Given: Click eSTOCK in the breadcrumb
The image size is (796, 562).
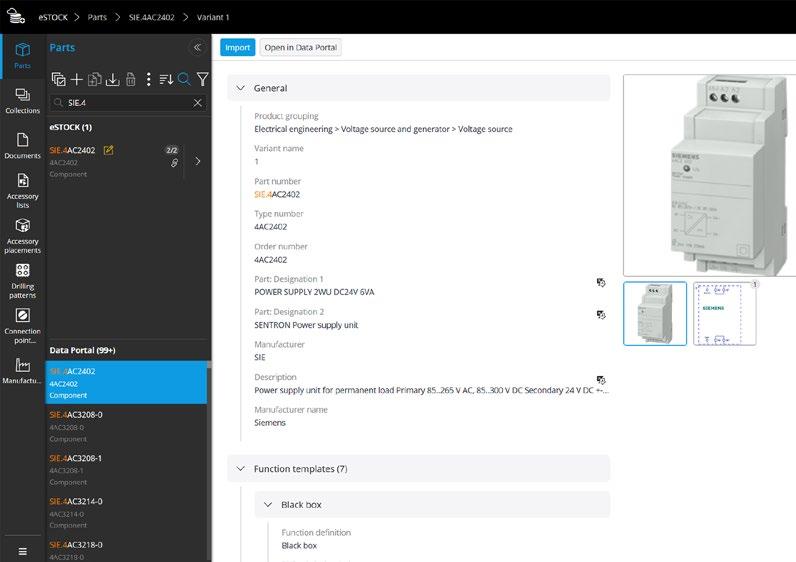Looking at the screenshot, I should 53,17.
